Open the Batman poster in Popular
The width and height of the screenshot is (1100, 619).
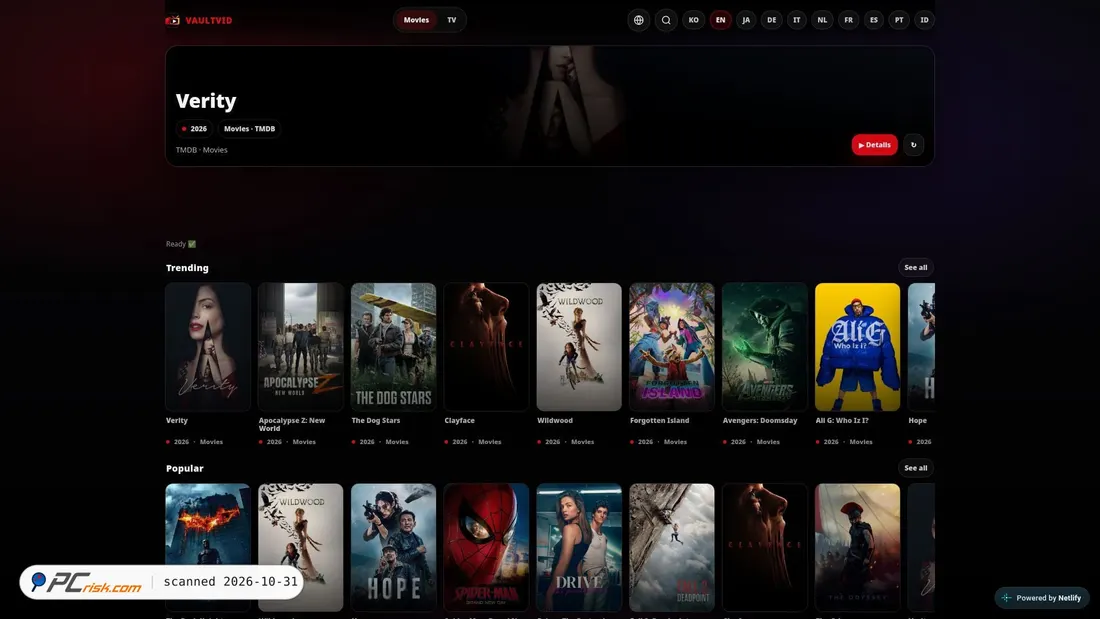tap(208, 547)
